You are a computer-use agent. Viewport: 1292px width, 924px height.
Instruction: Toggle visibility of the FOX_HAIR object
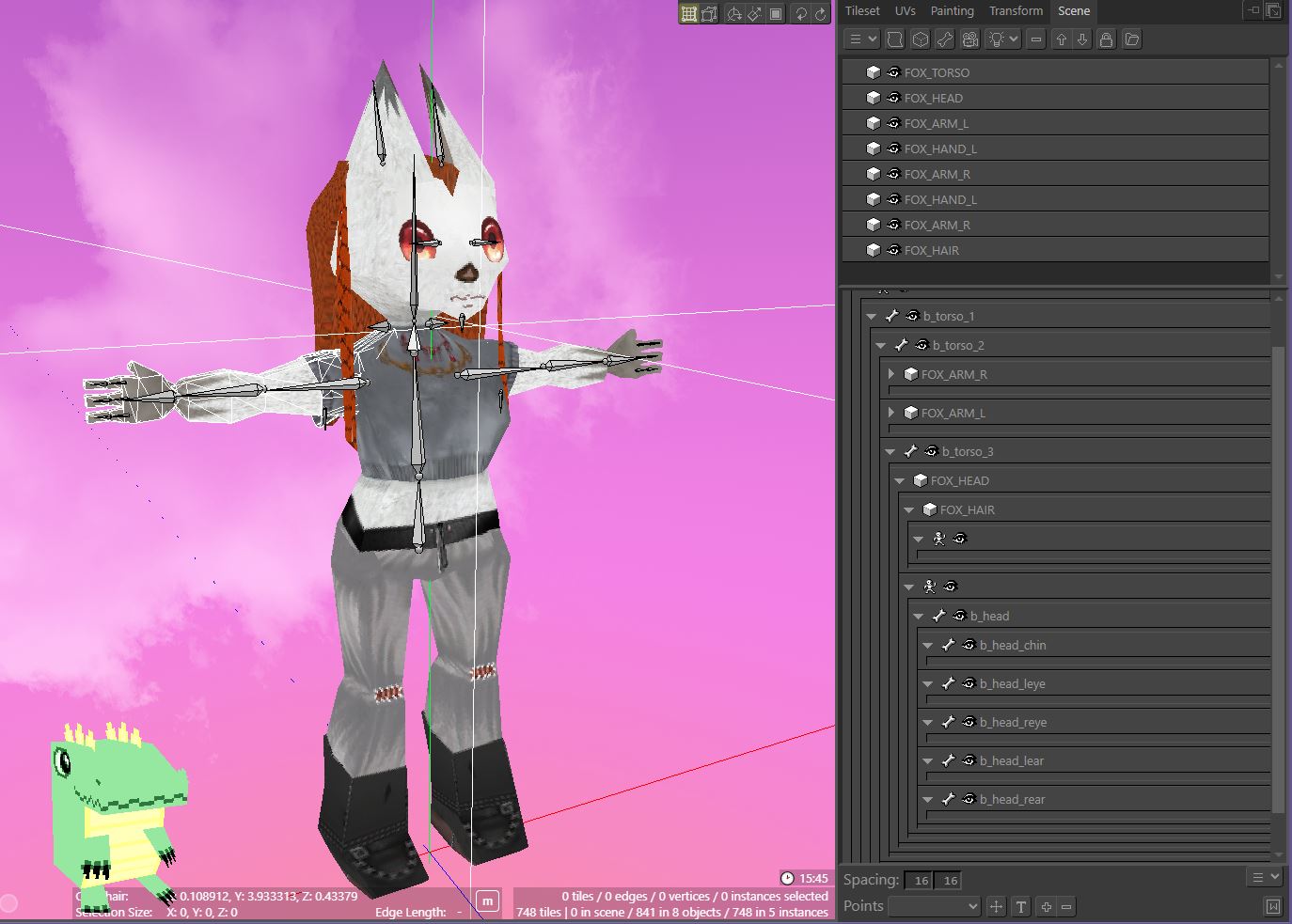[x=892, y=250]
